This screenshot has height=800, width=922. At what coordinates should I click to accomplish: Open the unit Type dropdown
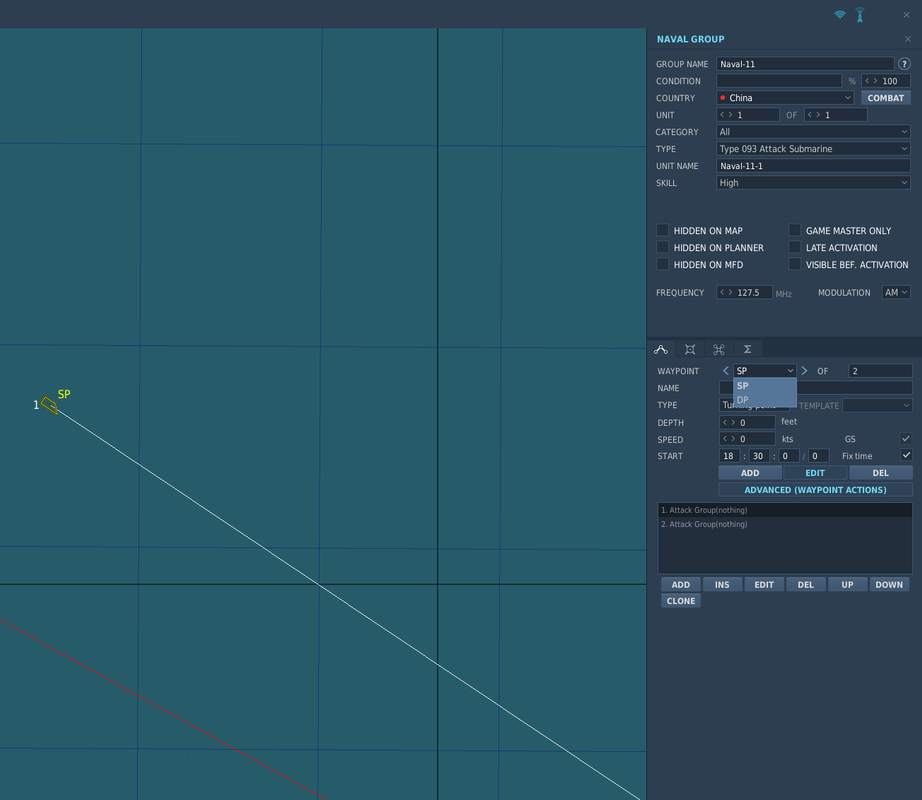[x=813, y=149]
